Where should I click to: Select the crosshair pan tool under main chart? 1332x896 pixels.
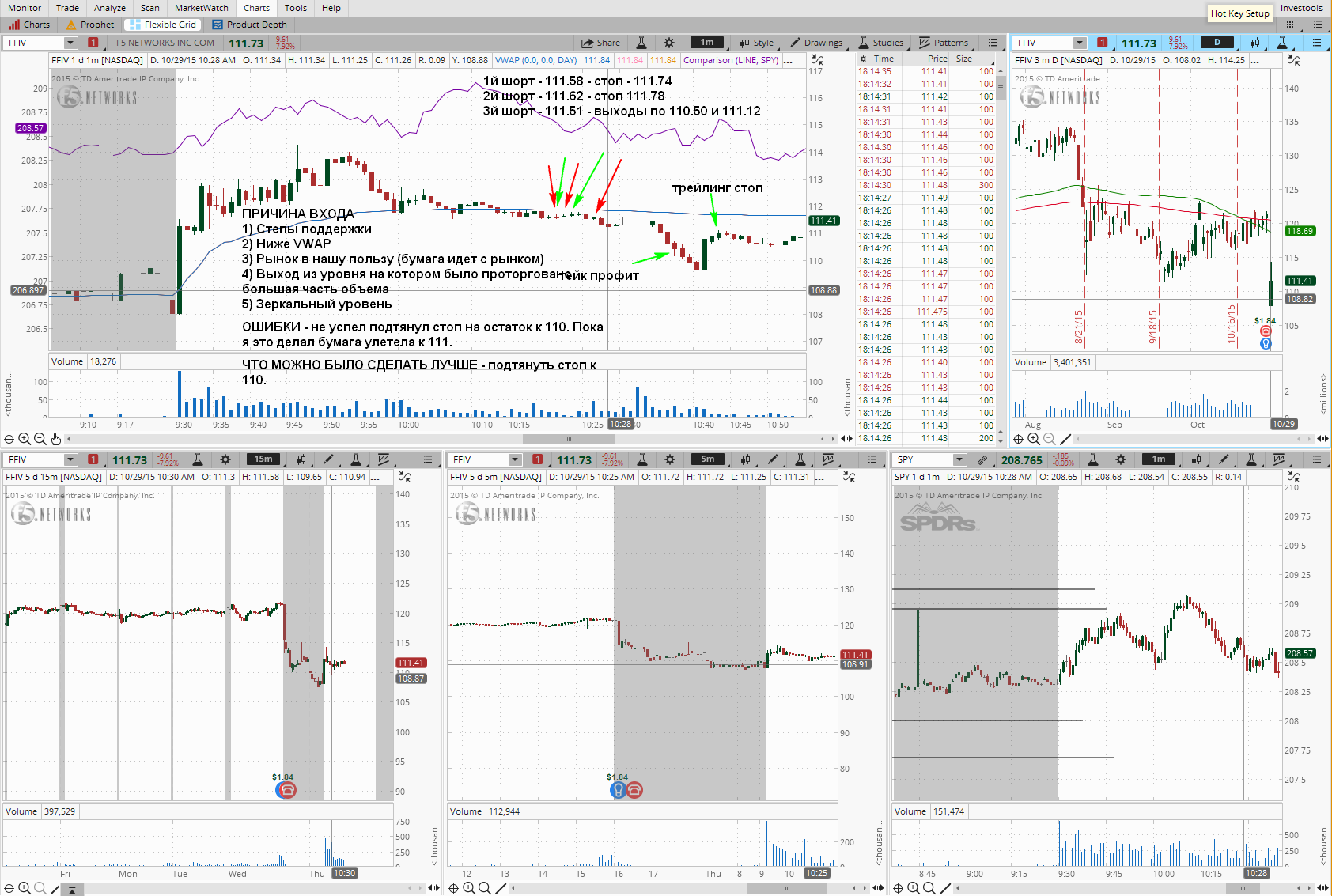pos(9,439)
